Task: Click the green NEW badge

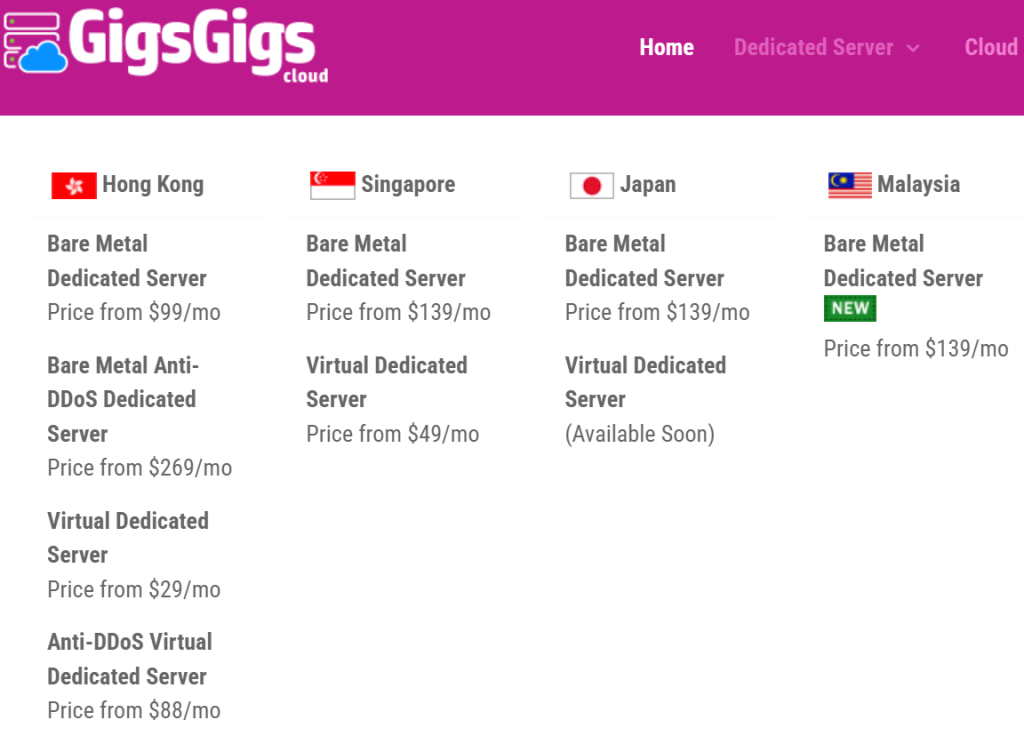Action: [850, 309]
